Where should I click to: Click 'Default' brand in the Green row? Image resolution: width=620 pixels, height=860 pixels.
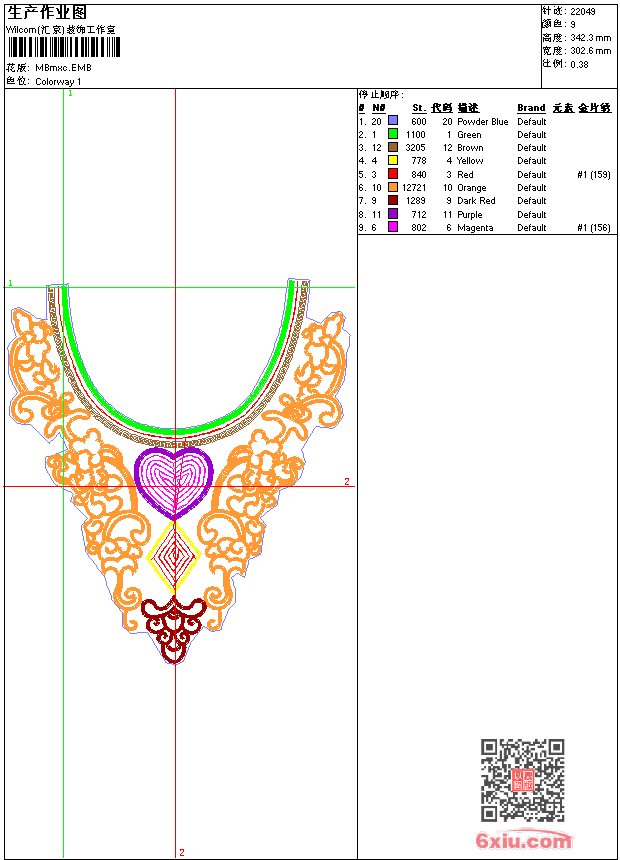[x=532, y=134]
